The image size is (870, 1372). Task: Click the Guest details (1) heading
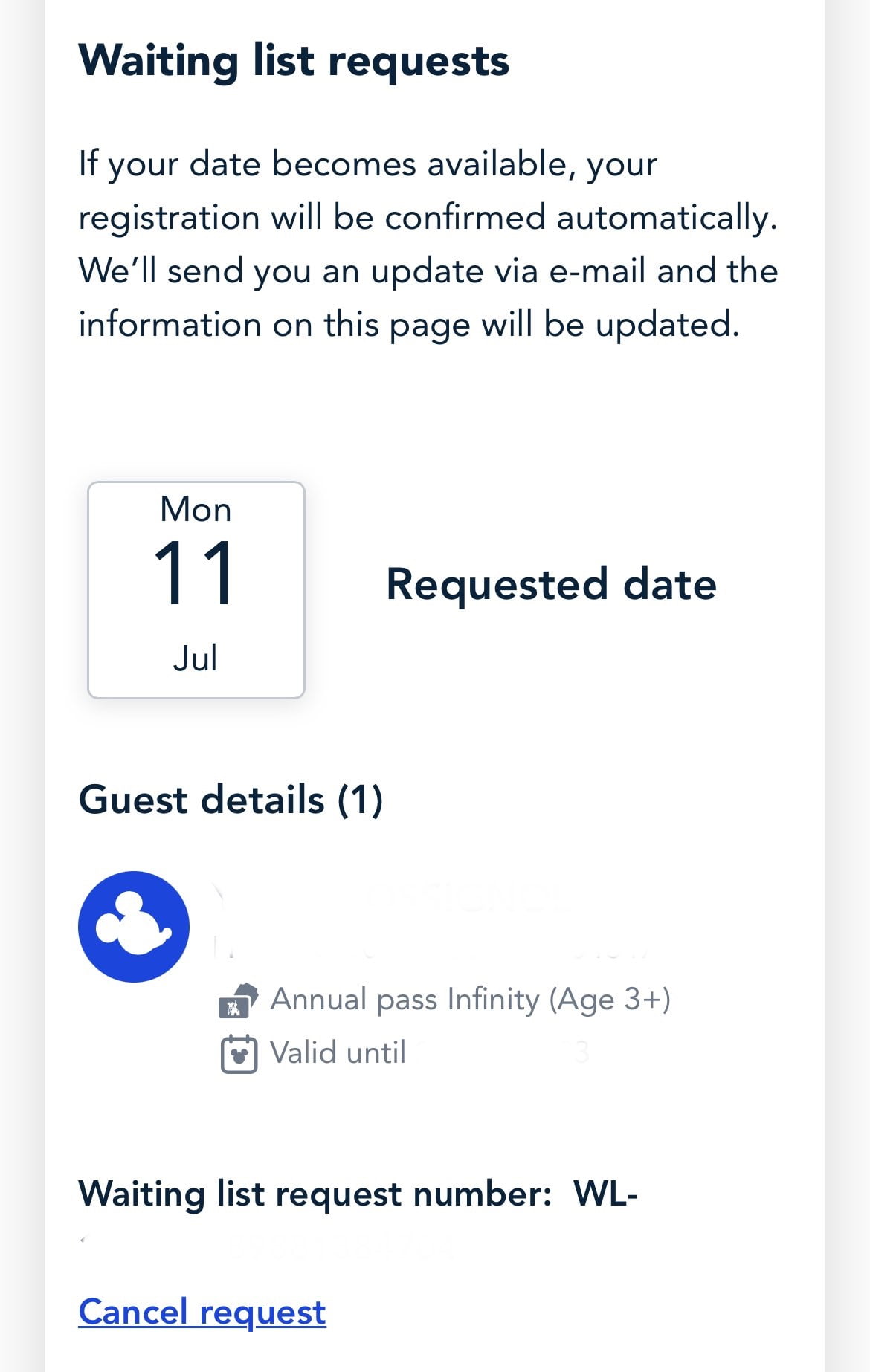coord(231,800)
